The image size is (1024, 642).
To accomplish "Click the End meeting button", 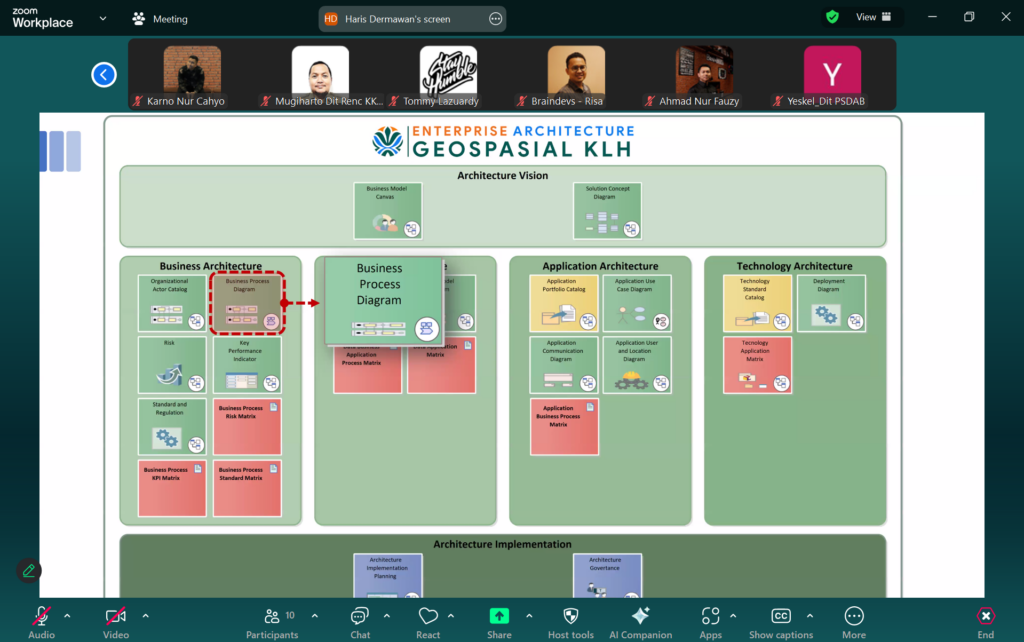I will pyautogui.click(x=985, y=617).
